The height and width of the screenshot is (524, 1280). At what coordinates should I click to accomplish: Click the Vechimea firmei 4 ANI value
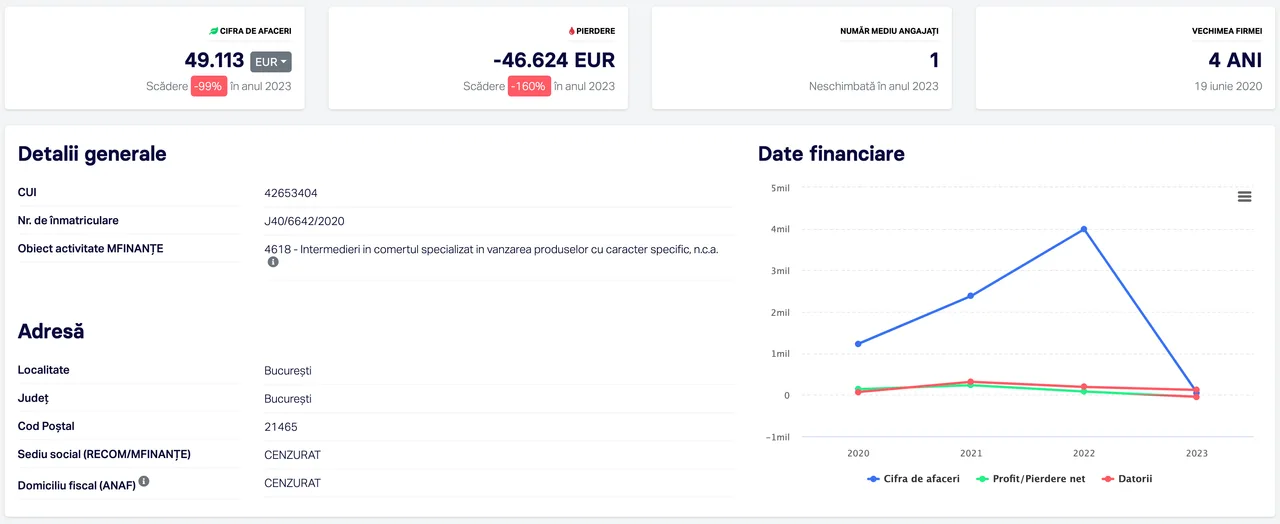[x=1235, y=61]
